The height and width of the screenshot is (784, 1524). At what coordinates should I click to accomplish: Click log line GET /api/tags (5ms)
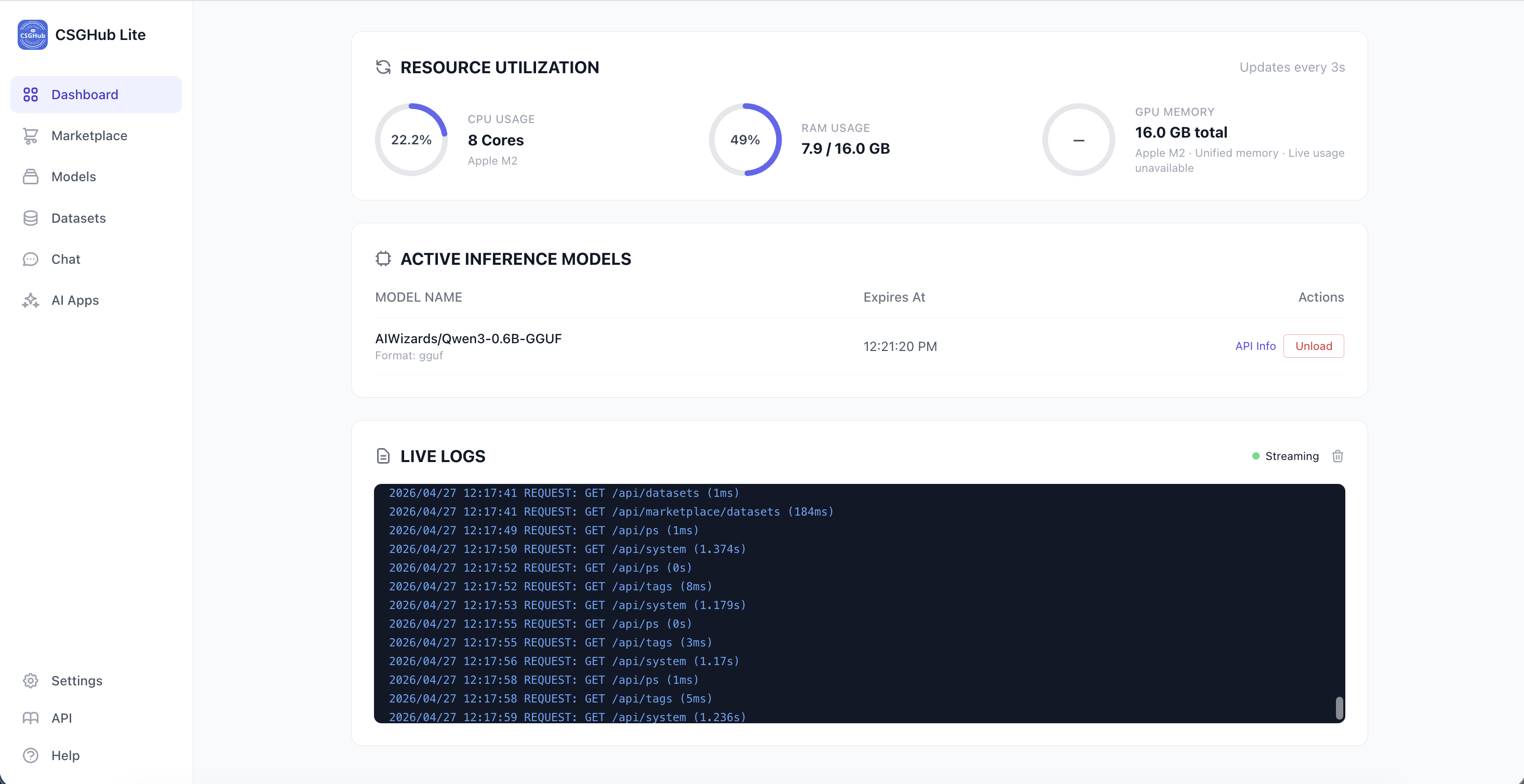pyautogui.click(x=550, y=699)
